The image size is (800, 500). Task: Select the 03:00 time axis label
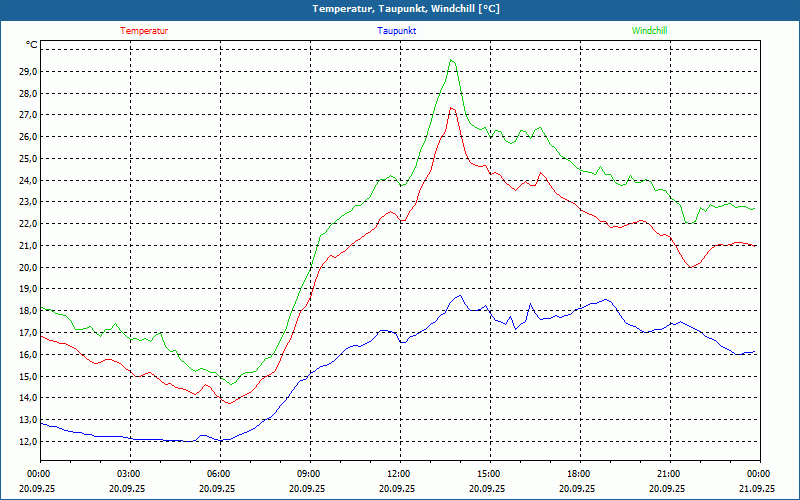129,474
